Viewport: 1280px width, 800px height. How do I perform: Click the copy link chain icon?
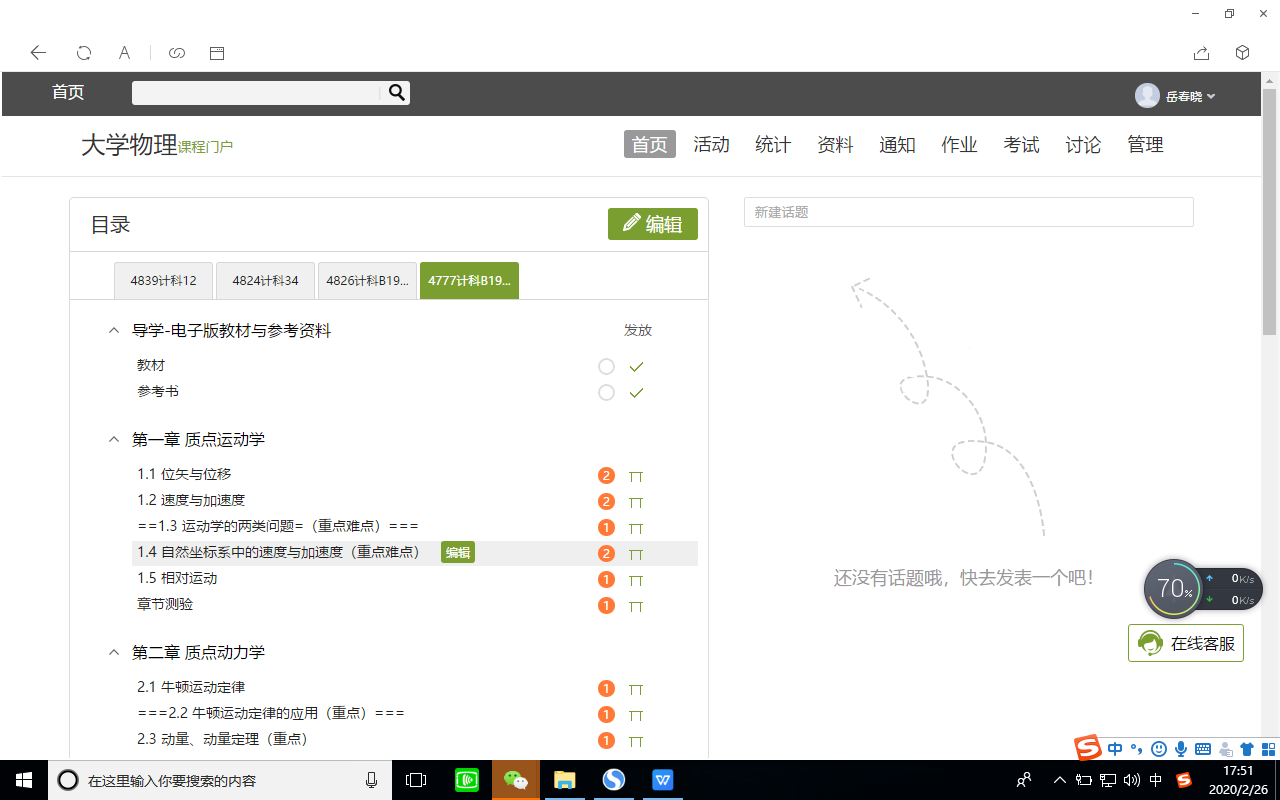click(x=177, y=53)
